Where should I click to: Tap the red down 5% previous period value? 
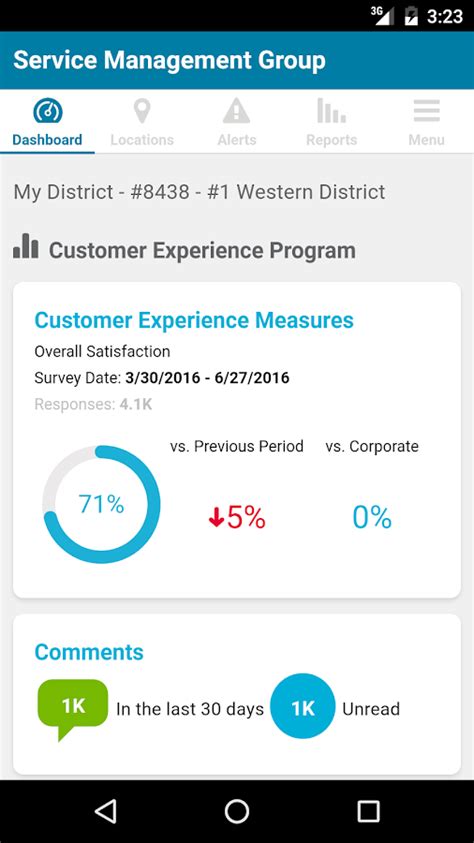[236, 517]
